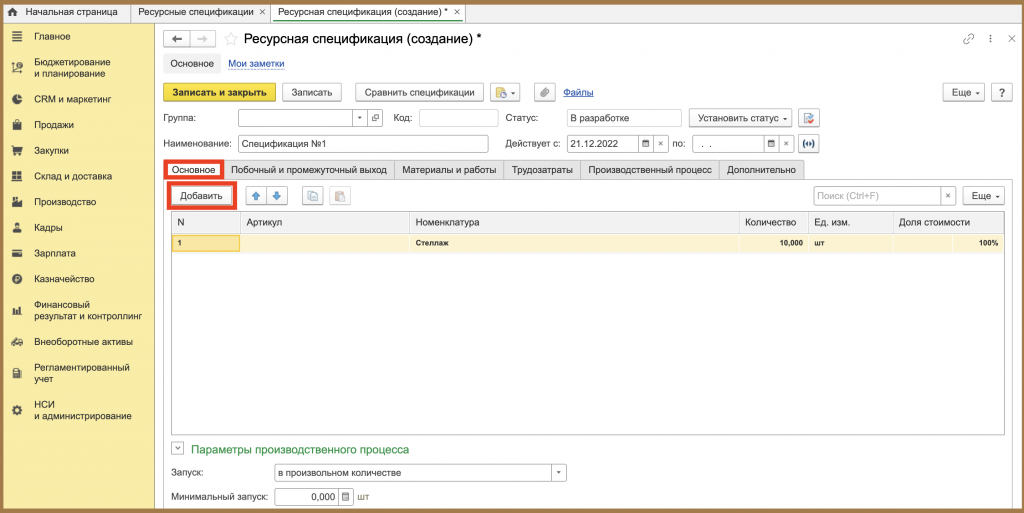This screenshot has width=1024, height=513.
Task: Click the validity period (••) icon button
Action: 808,144
